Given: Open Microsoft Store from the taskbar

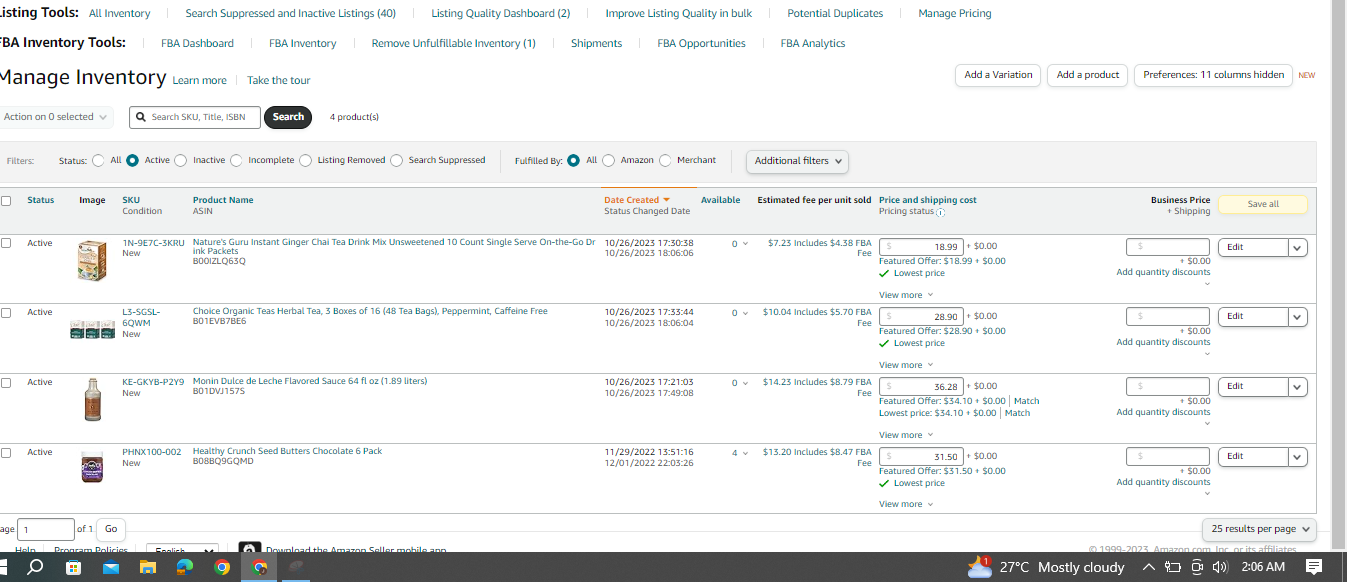Looking at the screenshot, I should click(73, 567).
